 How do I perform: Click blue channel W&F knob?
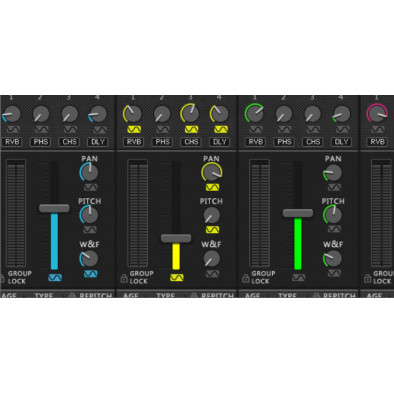[89, 258]
